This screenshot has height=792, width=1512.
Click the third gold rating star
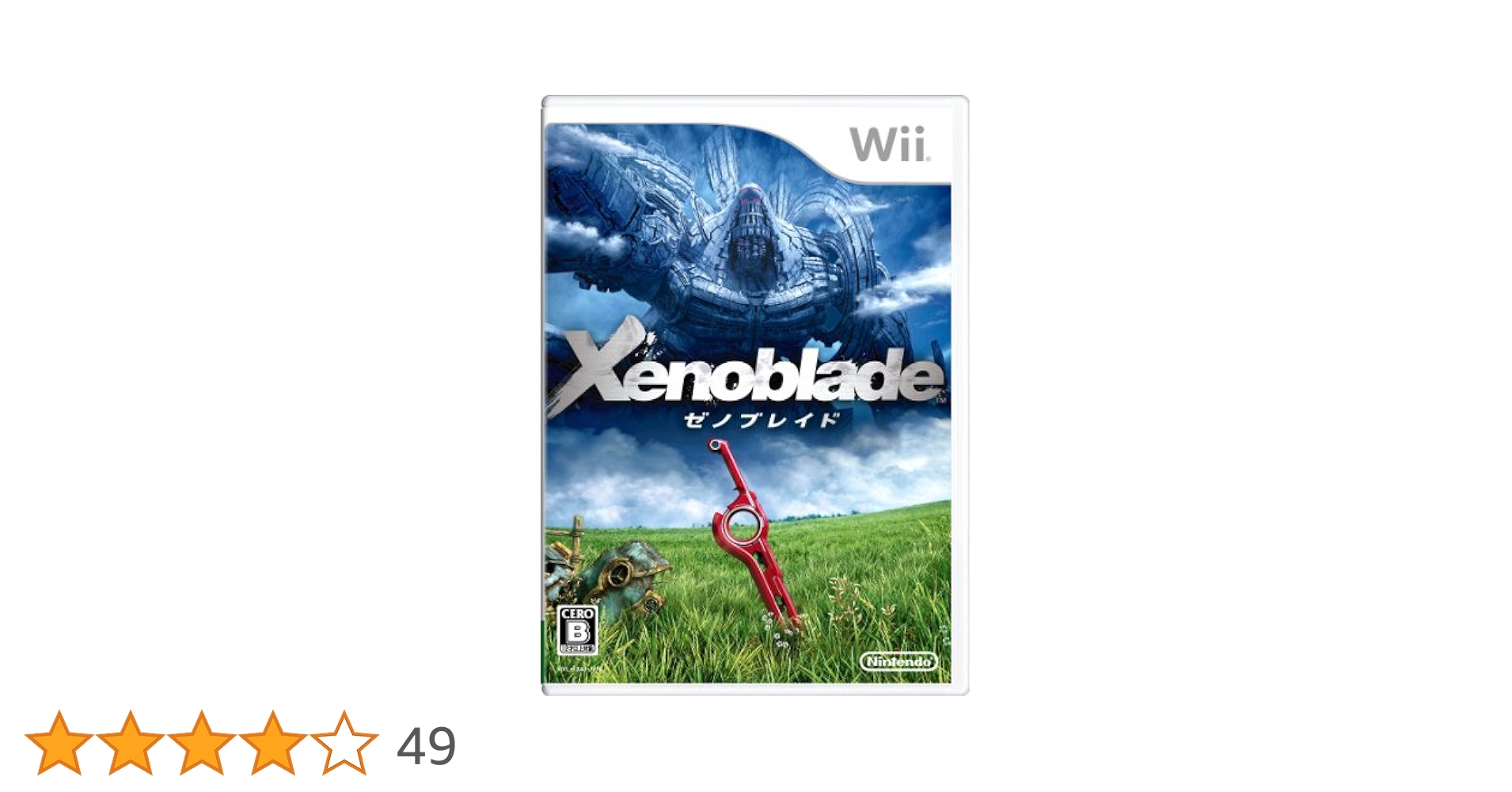coord(201,743)
